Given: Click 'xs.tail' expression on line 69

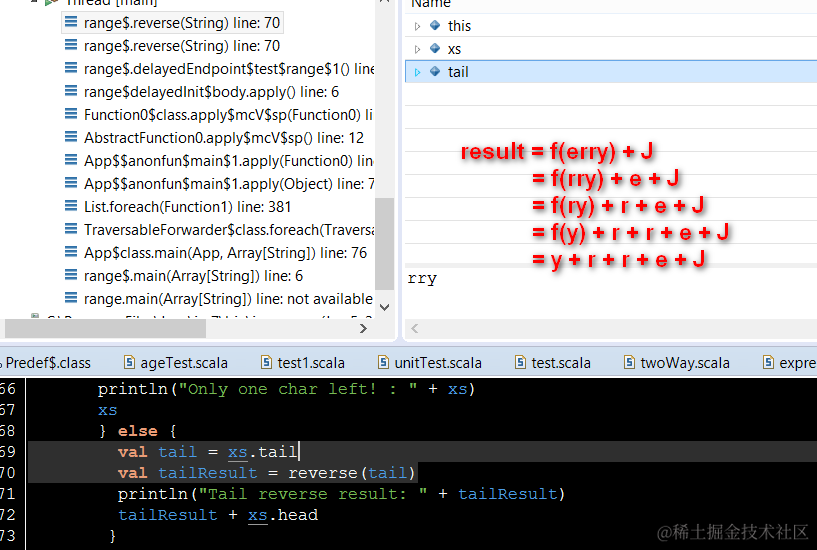Looking at the screenshot, I should (x=262, y=452).
